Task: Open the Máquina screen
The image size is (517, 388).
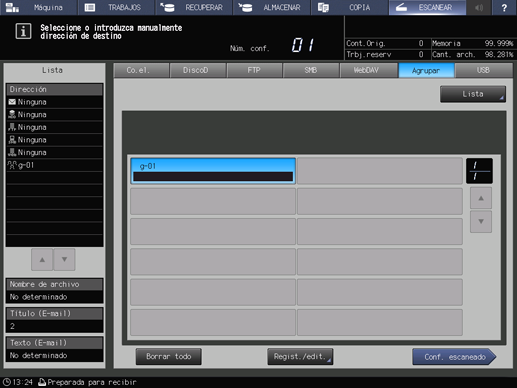Action: tap(38, 7)
